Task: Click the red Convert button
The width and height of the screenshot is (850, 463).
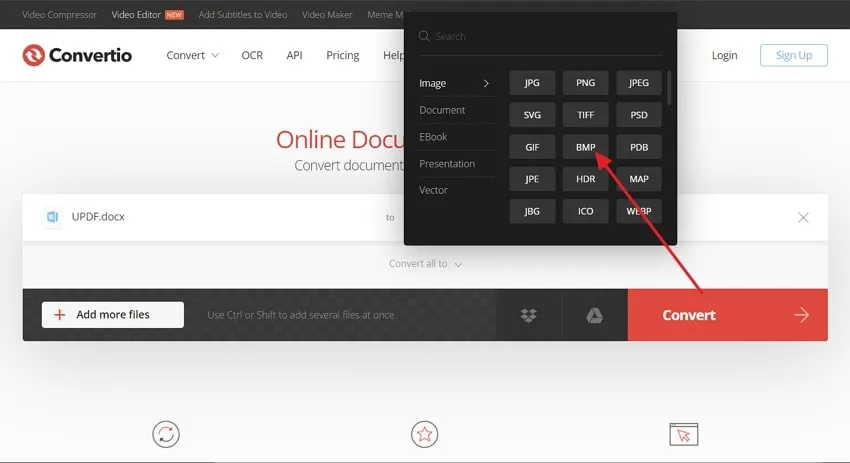Action: click(727, 315)
